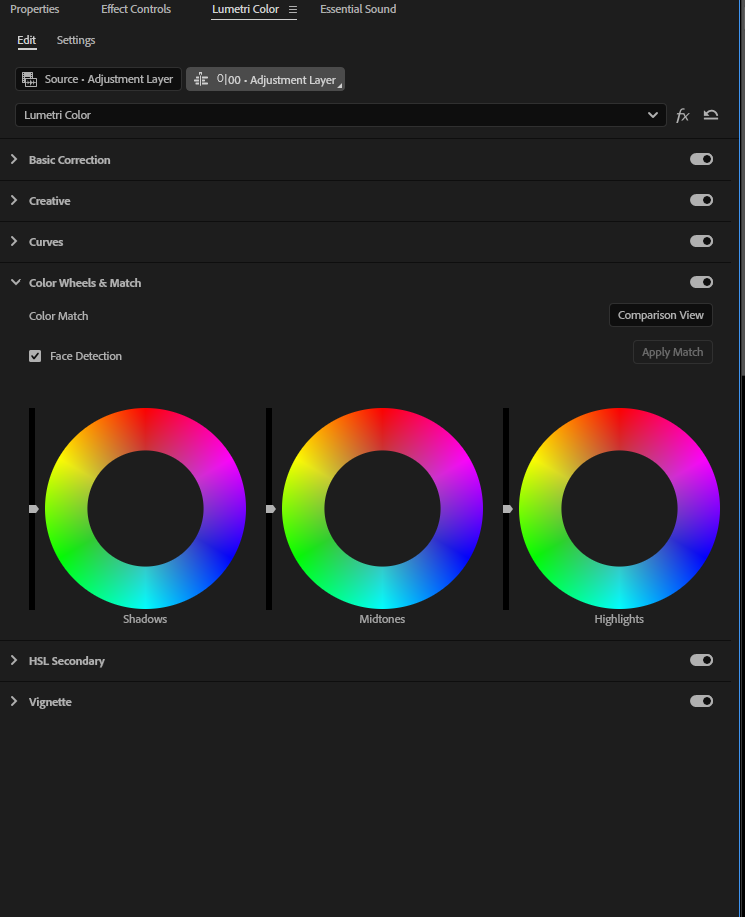Switch to the Settings sub-tab
The height and width of the screenshot is (917, 745).
tap(75, 40)
